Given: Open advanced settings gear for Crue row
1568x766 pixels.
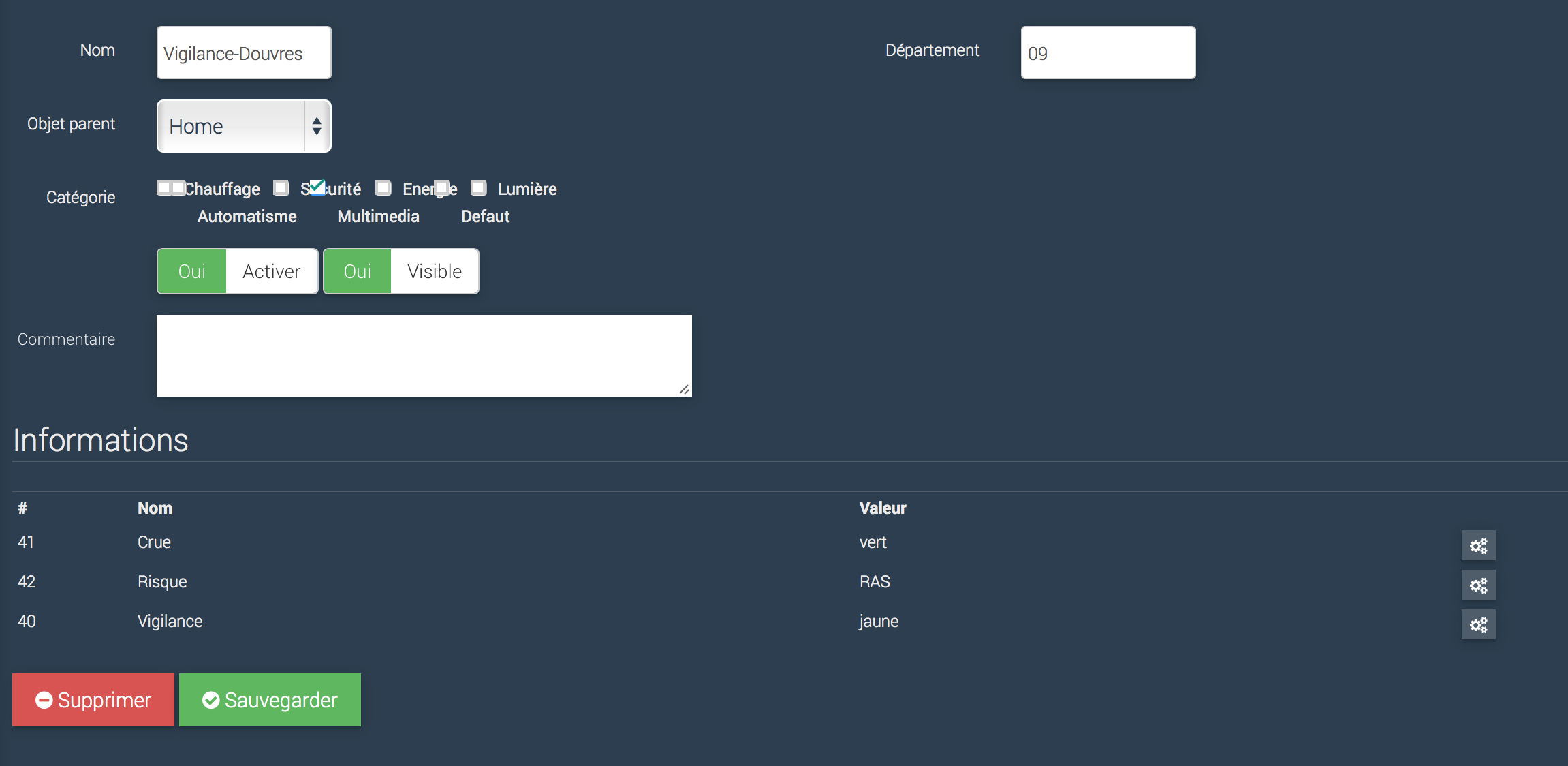Looking at the screenshot, I should point(1478,545).
